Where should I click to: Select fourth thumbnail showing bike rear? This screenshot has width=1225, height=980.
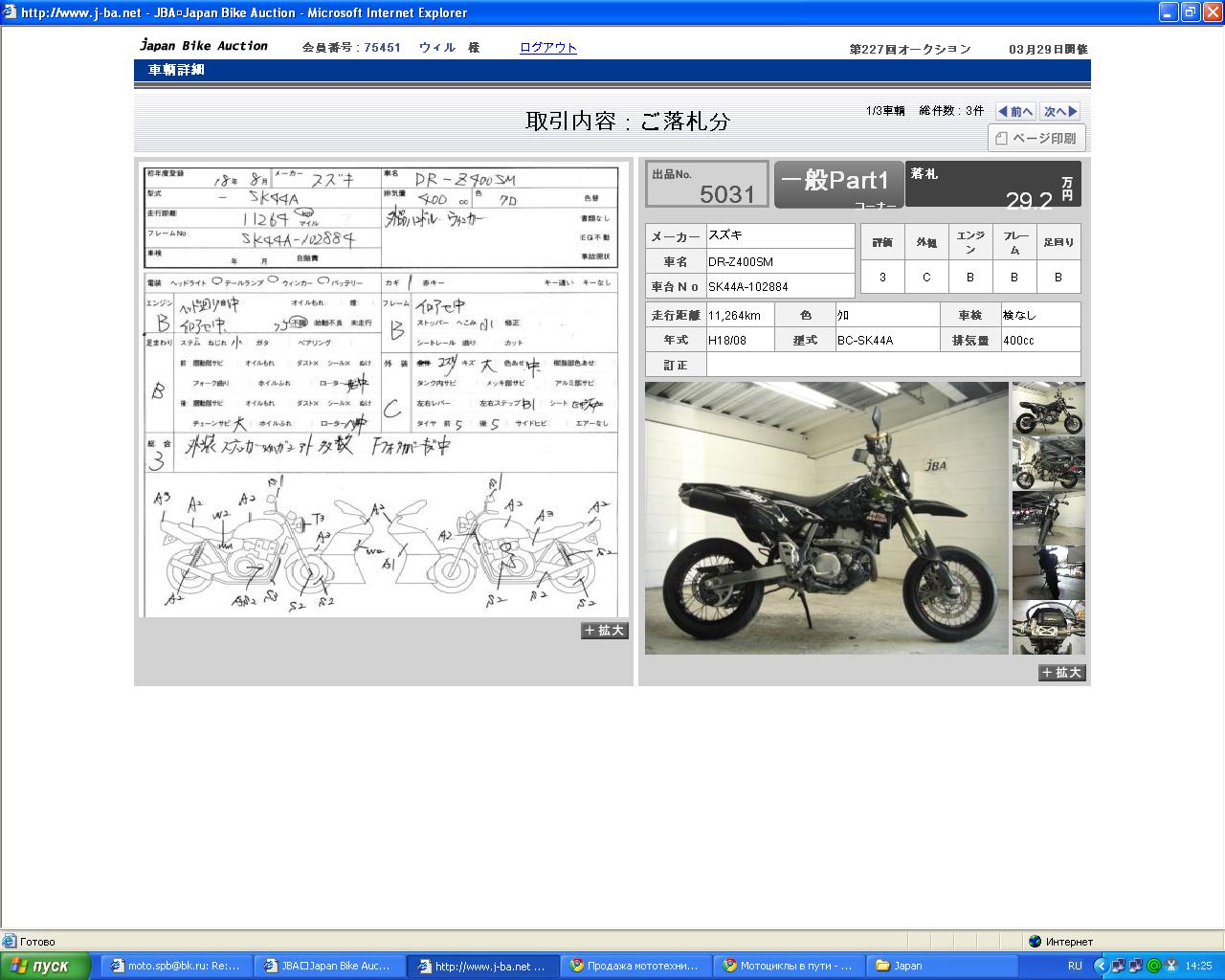[x=1049, y=572]
